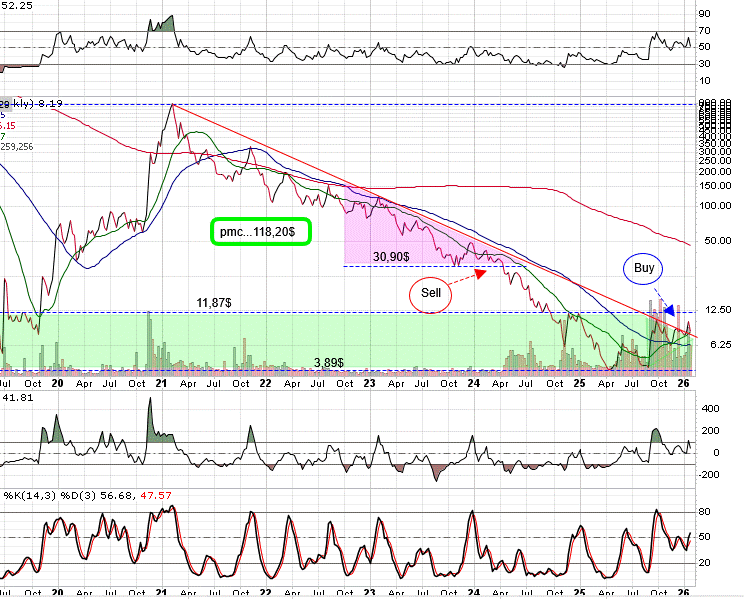The height and width of the screenshot is (601, 744).
Task: Click the 24 year marker on time axis
Action: click(x=474, y=383)
